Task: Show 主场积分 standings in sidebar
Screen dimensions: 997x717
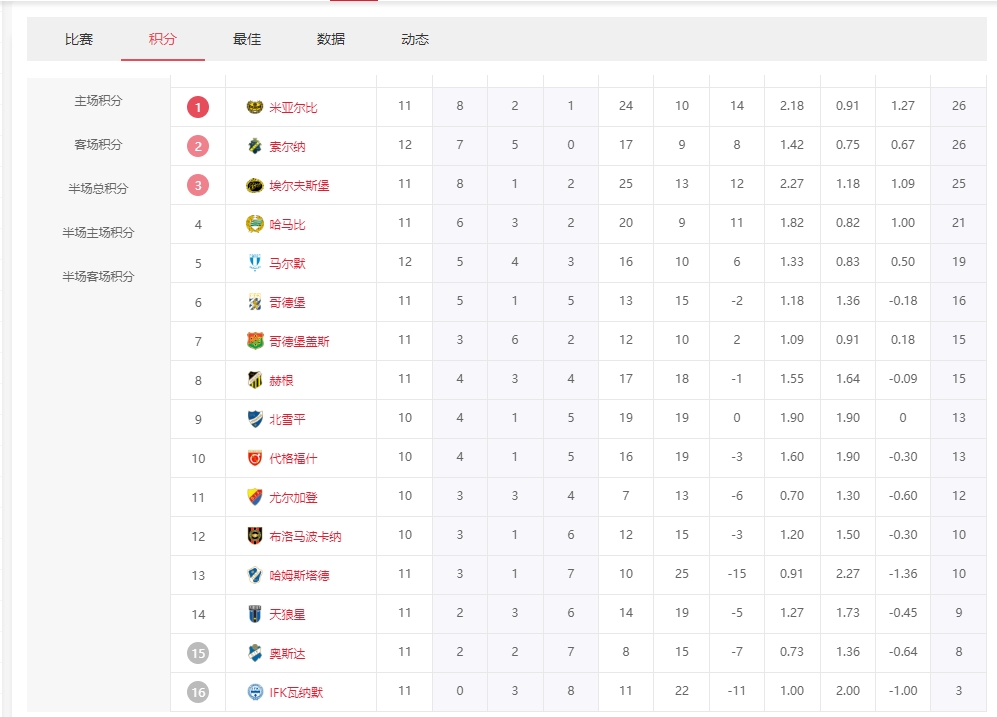Action: [x=98, y=101]
